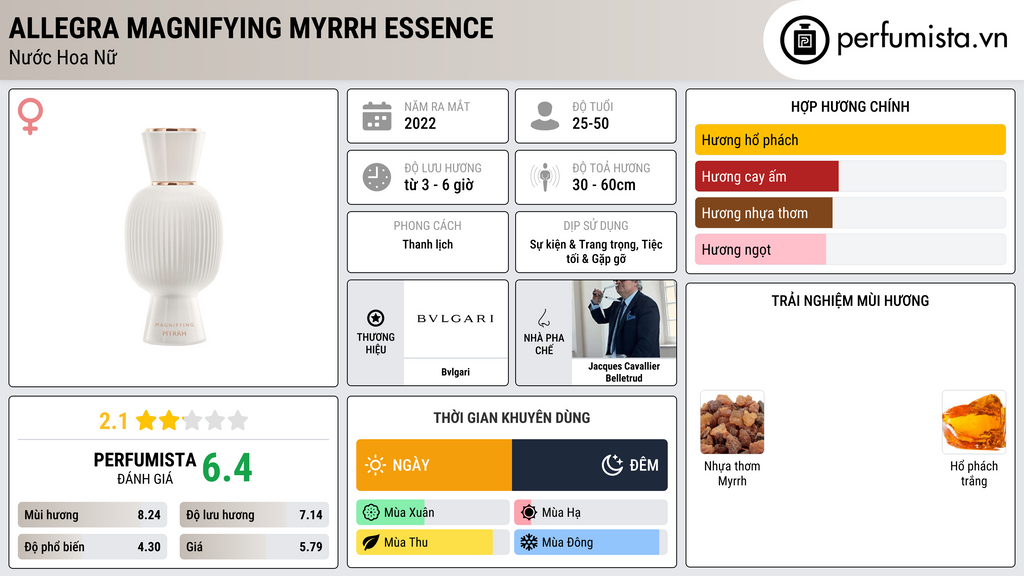
Task: Click the moon icon in the Đêm bar
Action: click(612, 465)
